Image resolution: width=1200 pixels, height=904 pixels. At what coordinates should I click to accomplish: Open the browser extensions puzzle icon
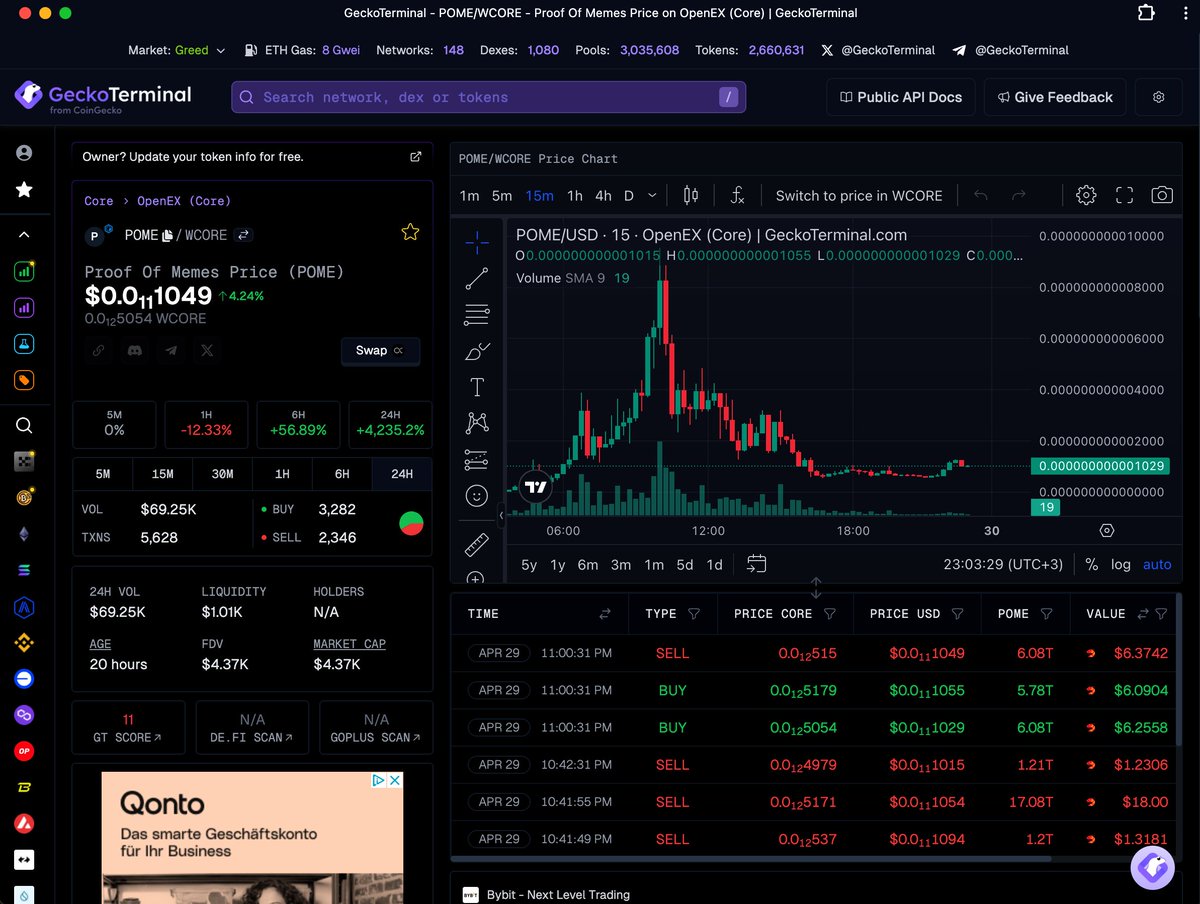(1146, 13)
